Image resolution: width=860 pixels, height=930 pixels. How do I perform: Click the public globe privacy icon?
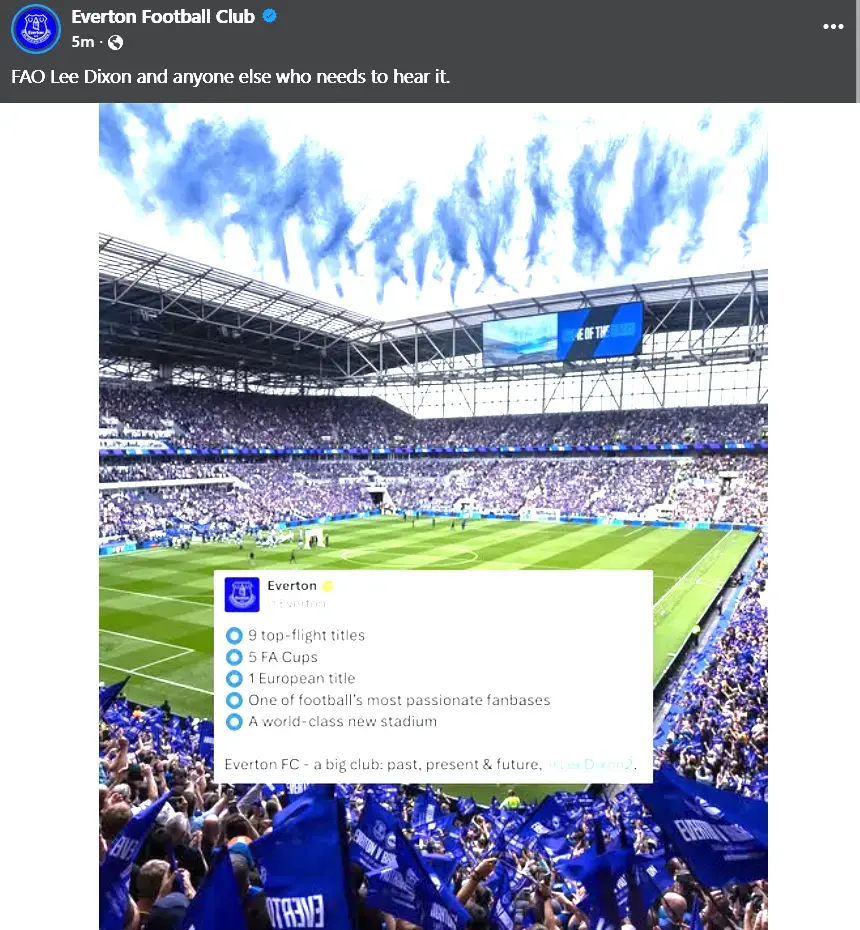pos(116,42)
